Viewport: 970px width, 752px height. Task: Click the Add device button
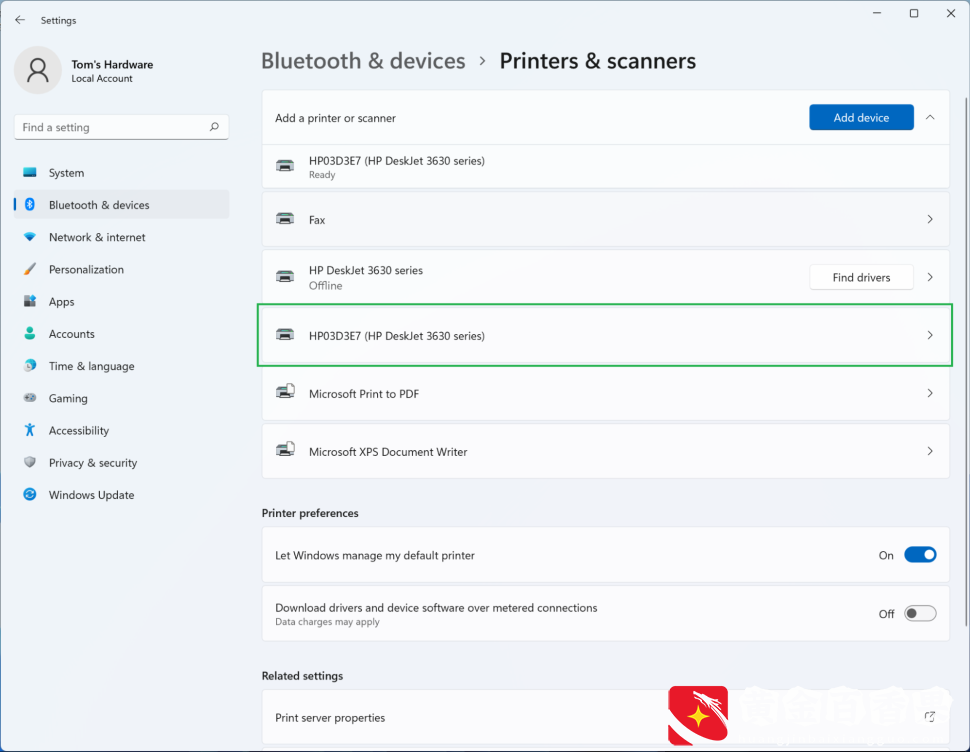(861, 118)
